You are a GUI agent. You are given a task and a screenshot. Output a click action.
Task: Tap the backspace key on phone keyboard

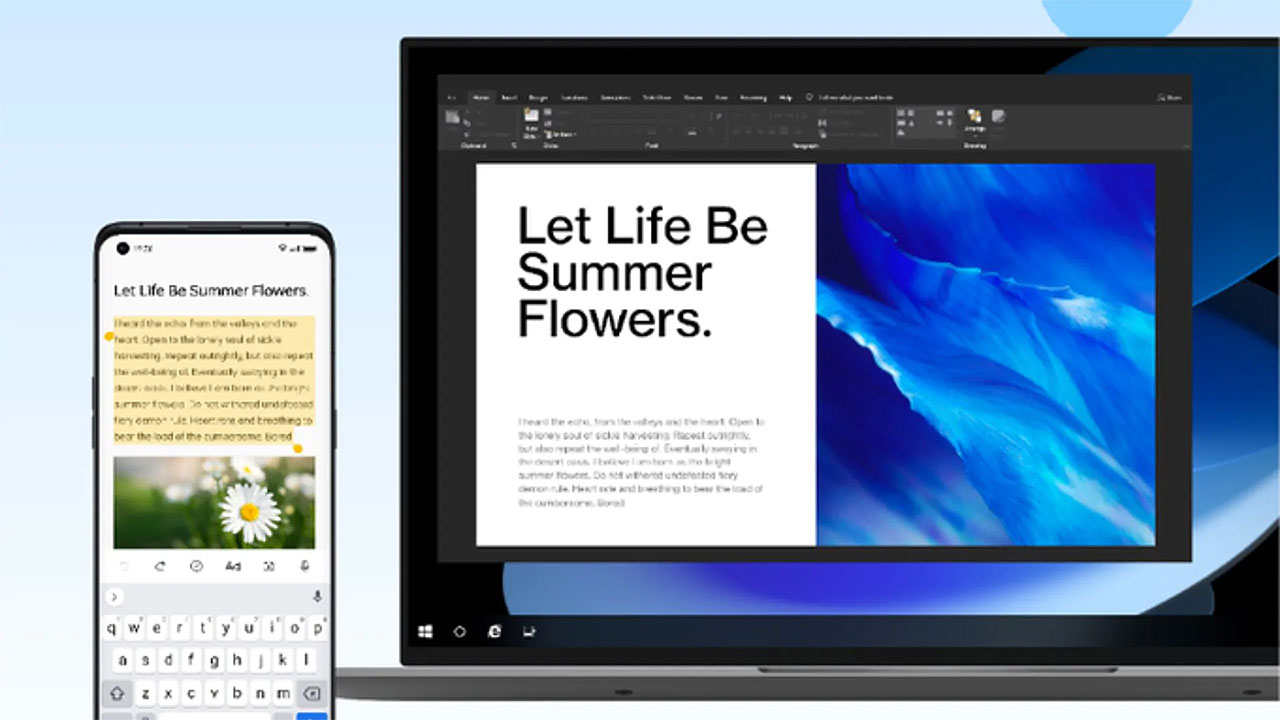click(312, 692)
